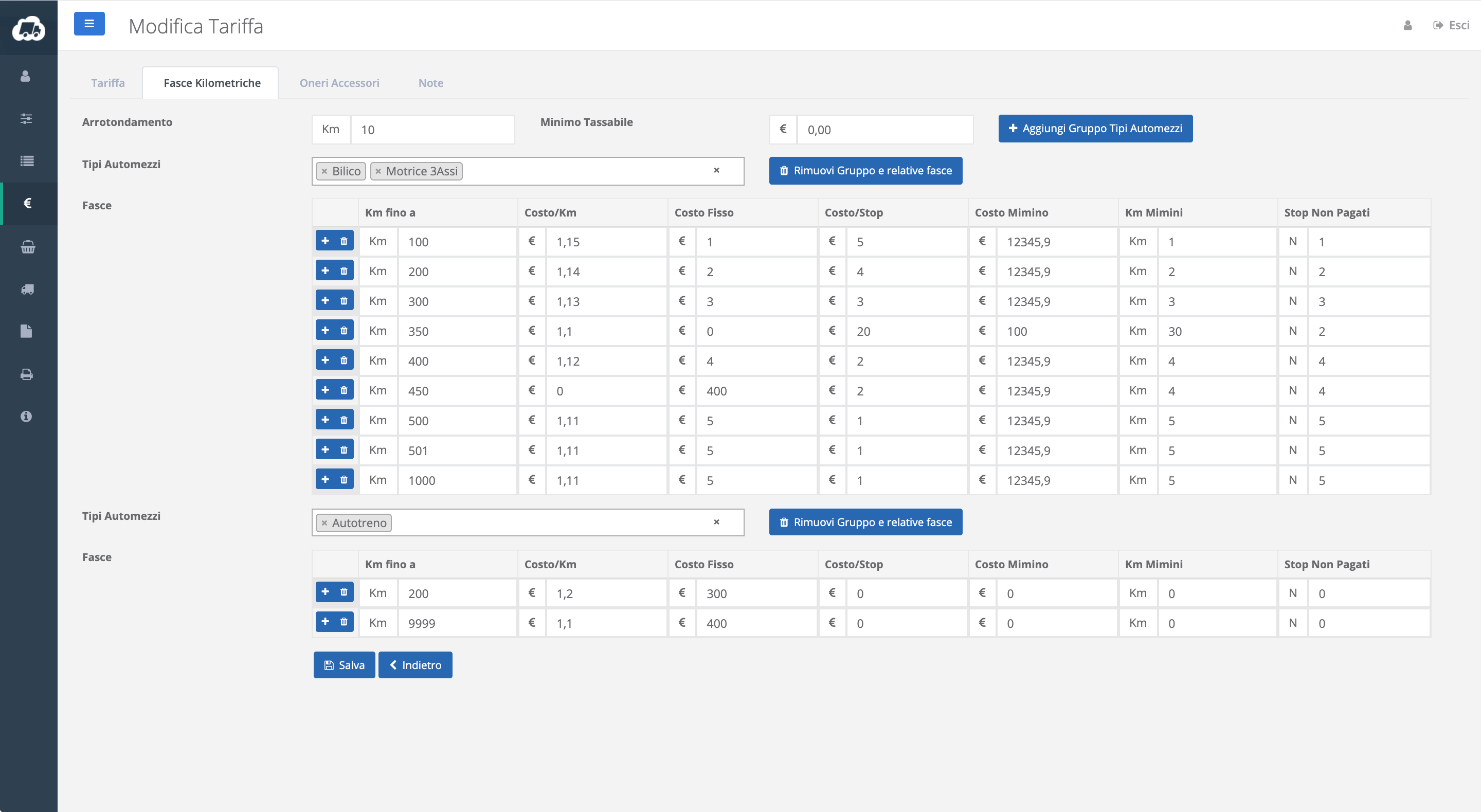
Task: Click the Arrotondamento Km input field
Action: [x=432, y=130]
